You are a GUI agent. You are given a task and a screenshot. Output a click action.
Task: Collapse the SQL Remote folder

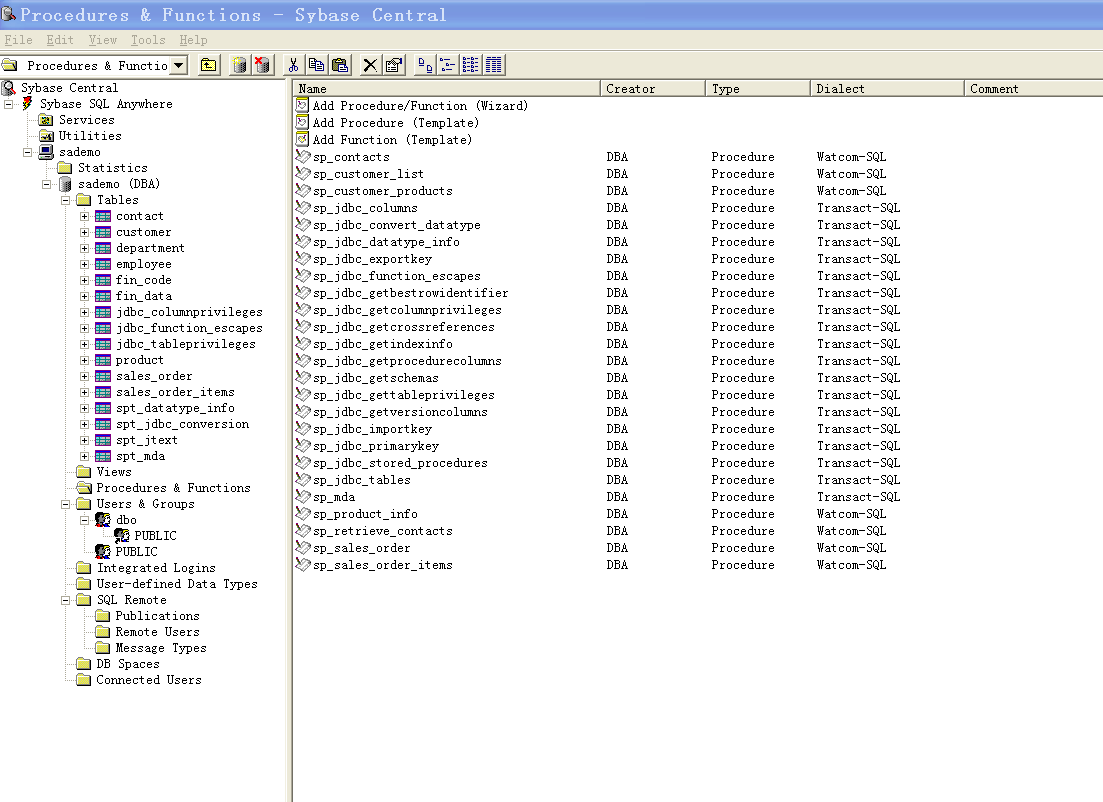click(x=65, y=600)
